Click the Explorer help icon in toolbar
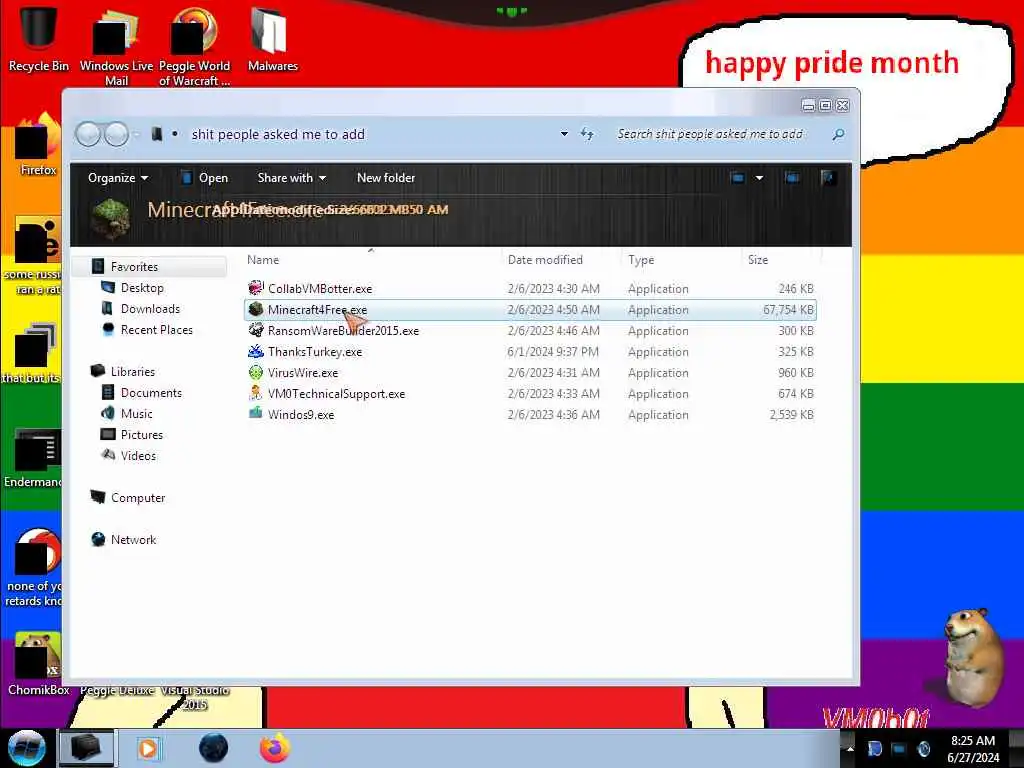1024x768 pixels. pyautogui.click(x=828, y=178)
